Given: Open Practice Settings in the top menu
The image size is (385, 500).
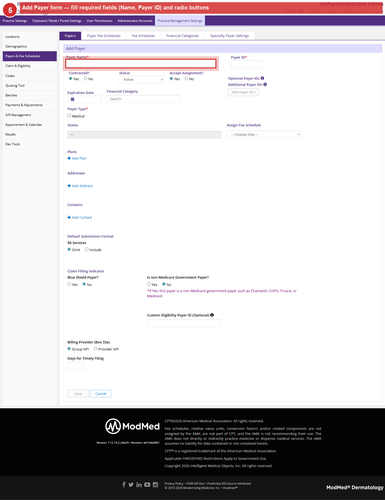Looking at the screenshot, I should (x=15, y=21).
